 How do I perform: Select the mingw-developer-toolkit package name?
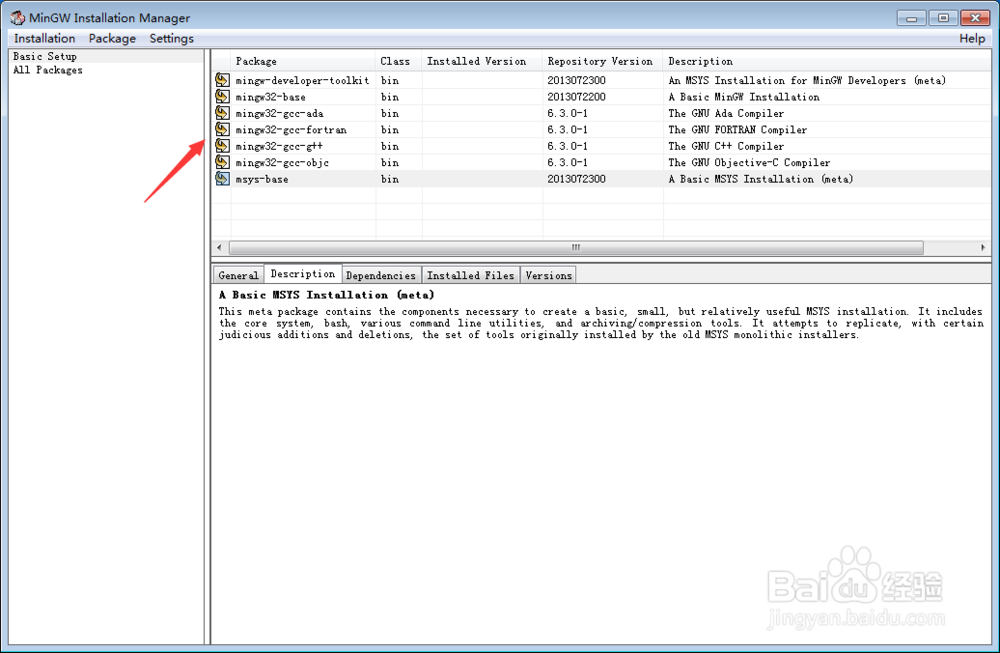point(302,80)
